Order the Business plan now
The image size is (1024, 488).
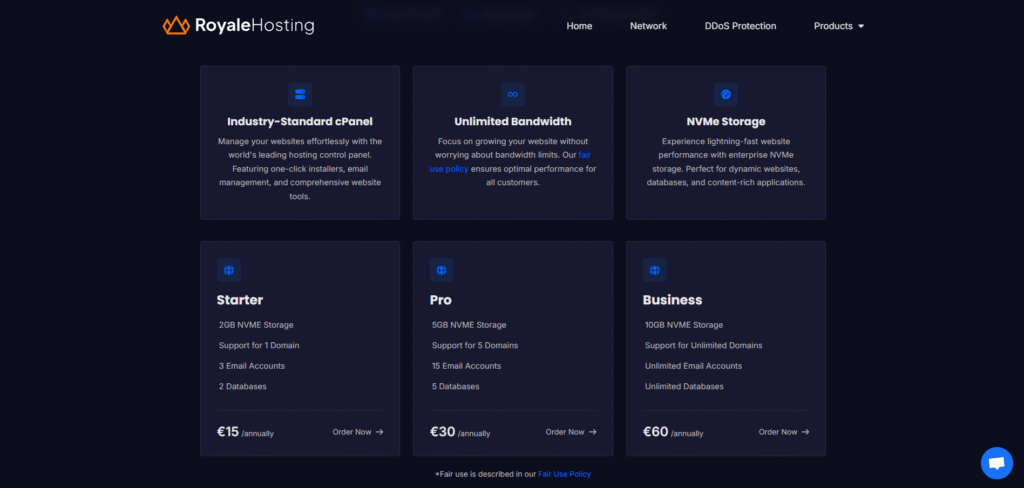(x=784, y=432)
